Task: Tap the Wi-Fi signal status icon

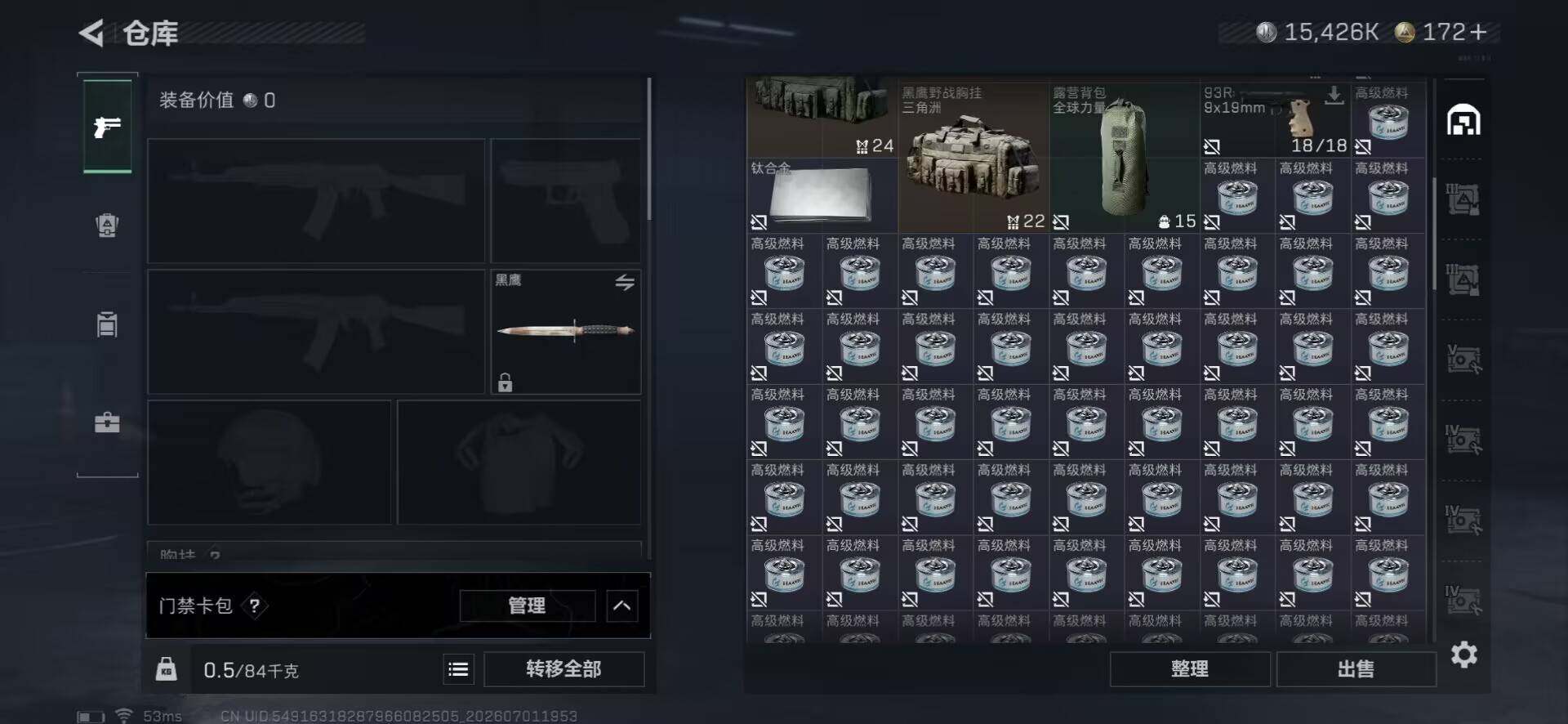Action: click(123, 716)
